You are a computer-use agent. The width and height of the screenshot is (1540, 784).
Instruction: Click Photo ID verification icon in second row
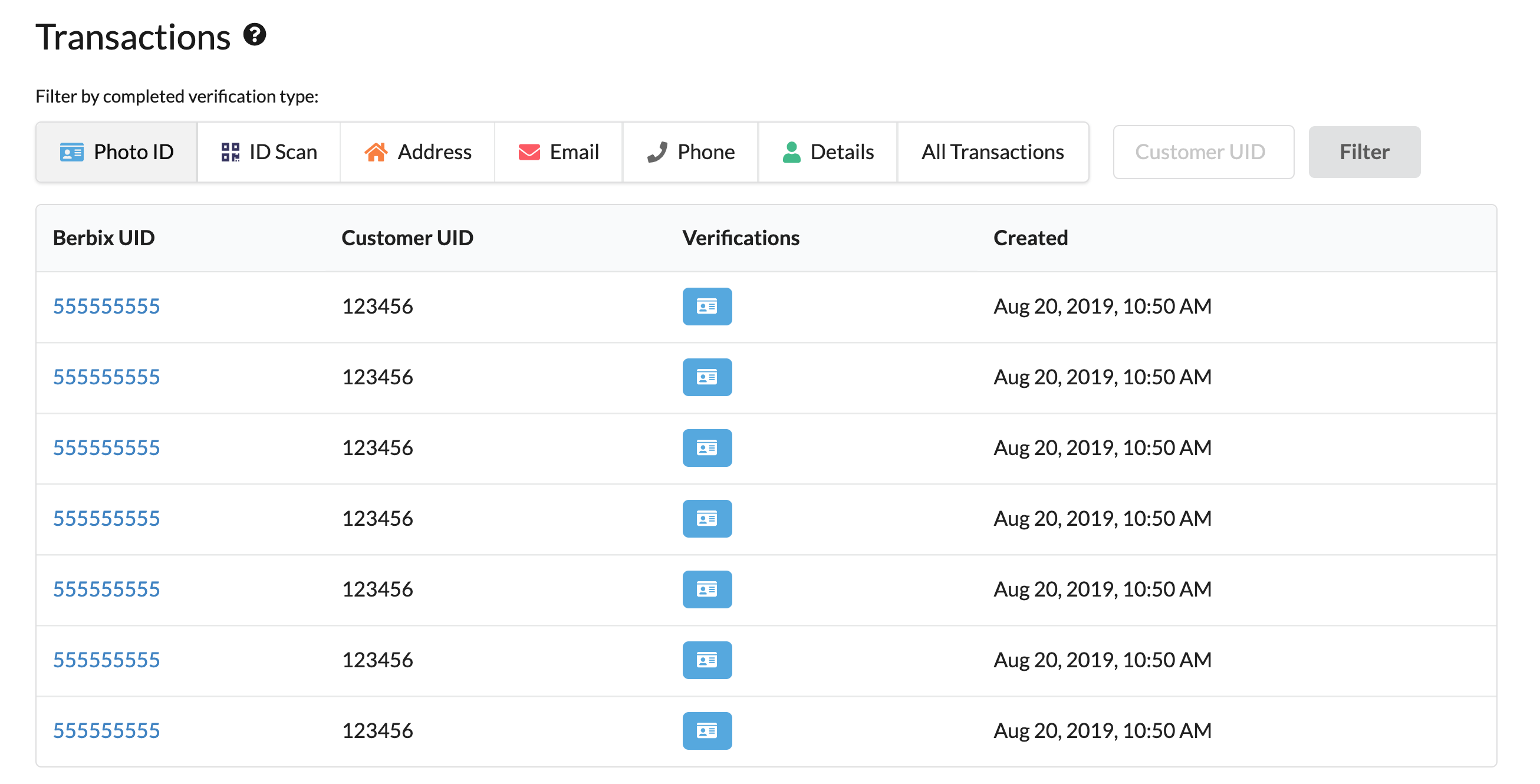tap(707, 377)
